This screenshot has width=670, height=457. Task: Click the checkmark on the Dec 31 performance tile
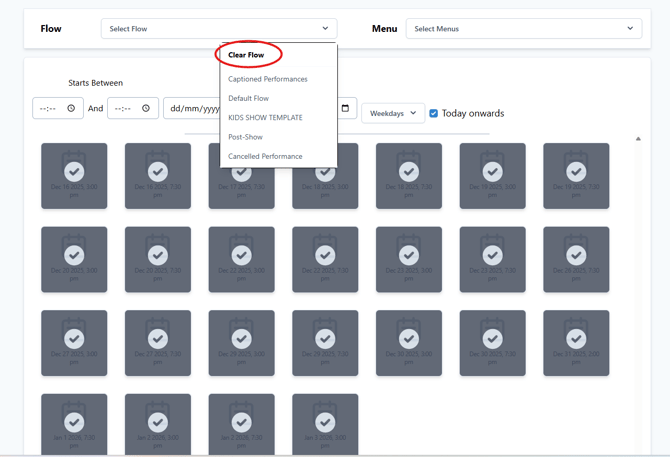click(576, 339)
